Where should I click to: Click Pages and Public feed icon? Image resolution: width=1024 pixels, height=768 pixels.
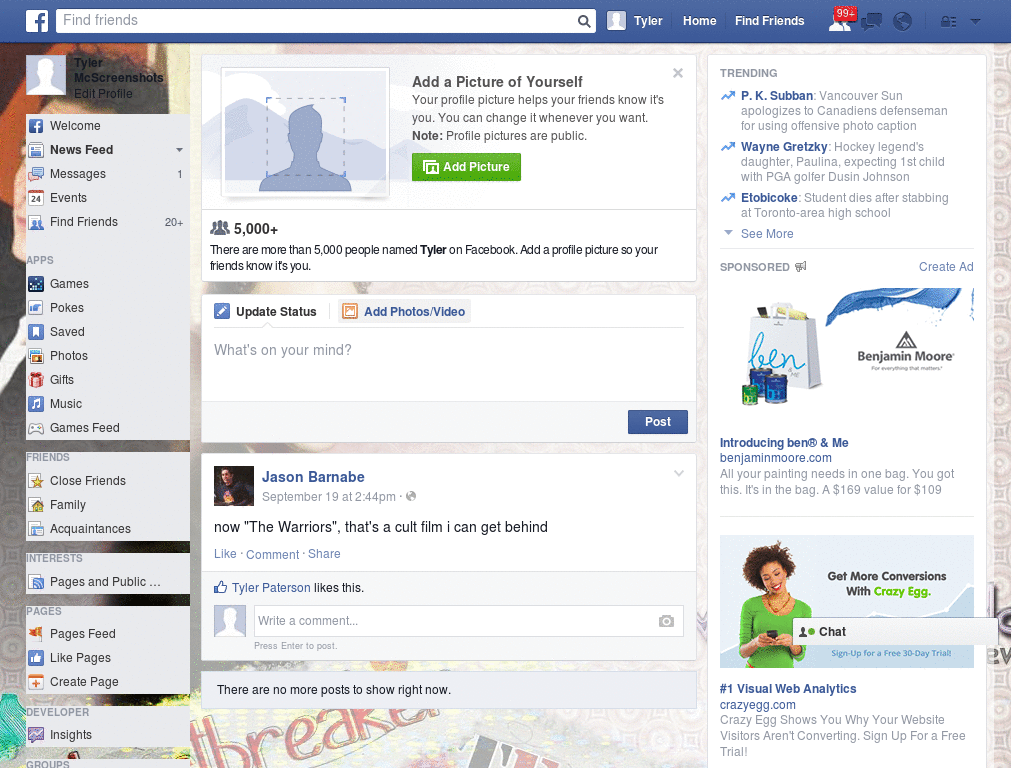tap(36, 583)
